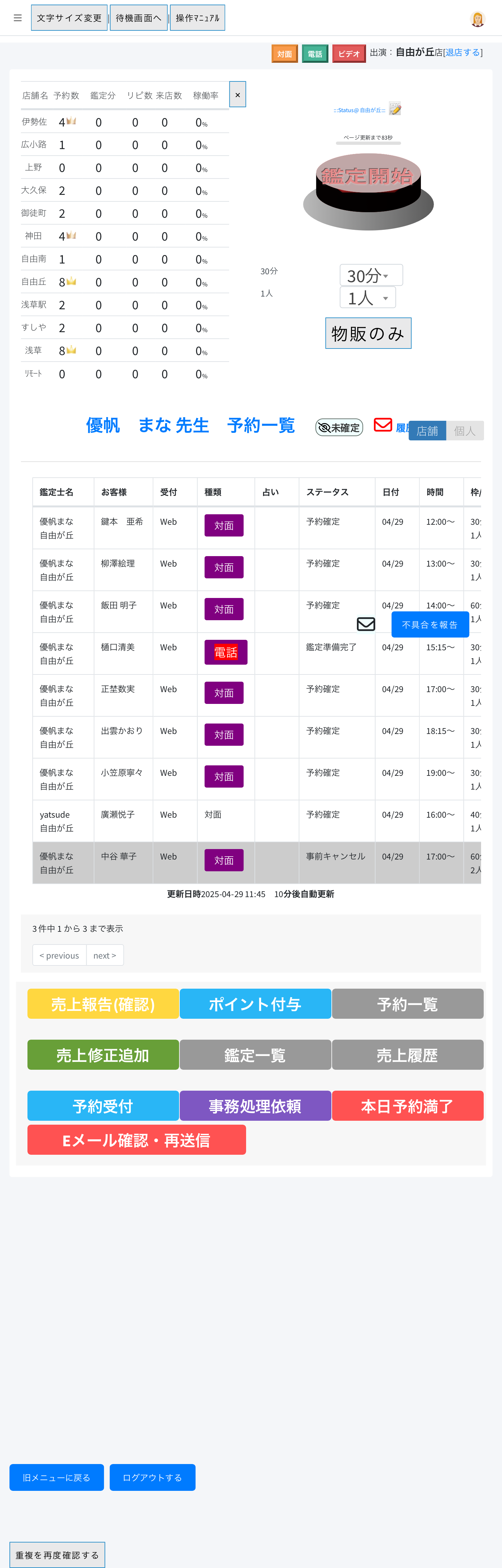502x1568 pixels.
Task: Switch reservation list to 個人 view
Action: pos(465,430)
